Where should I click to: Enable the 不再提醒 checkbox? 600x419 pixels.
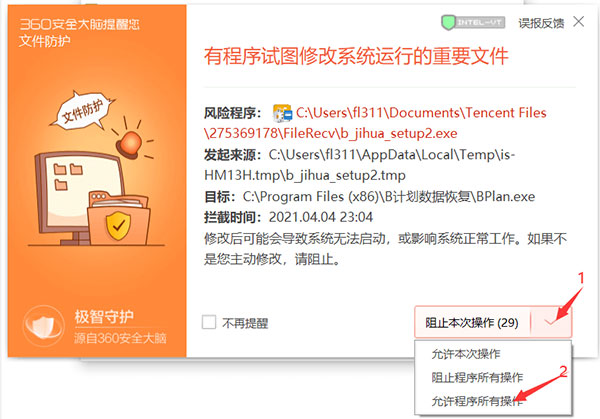(x=209, y=322)
